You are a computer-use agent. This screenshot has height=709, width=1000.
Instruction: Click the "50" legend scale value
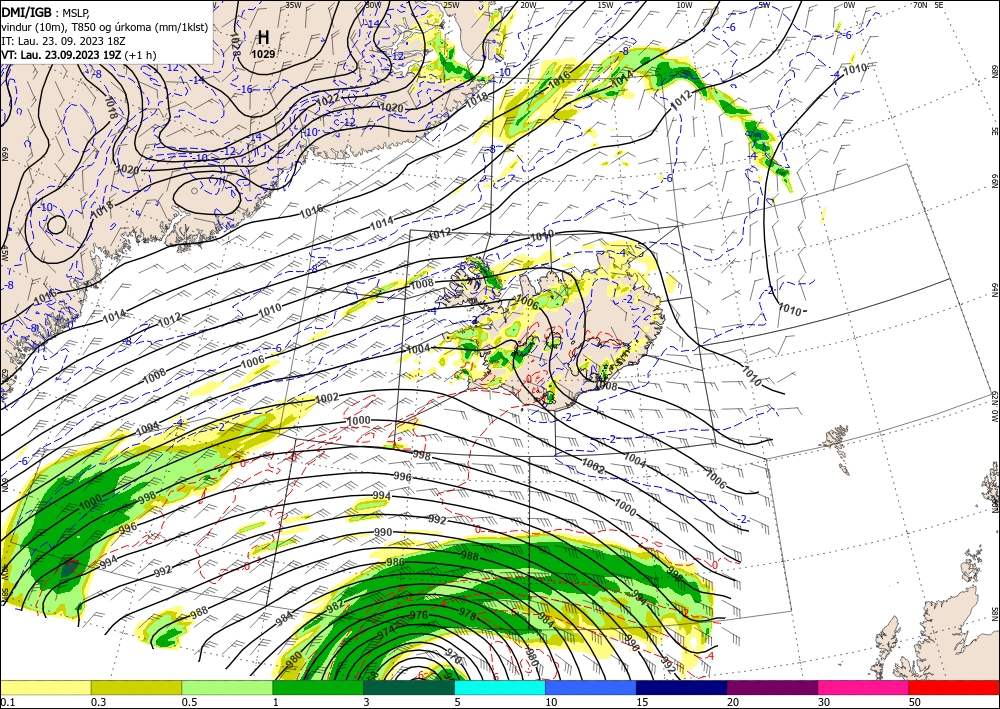916,702
